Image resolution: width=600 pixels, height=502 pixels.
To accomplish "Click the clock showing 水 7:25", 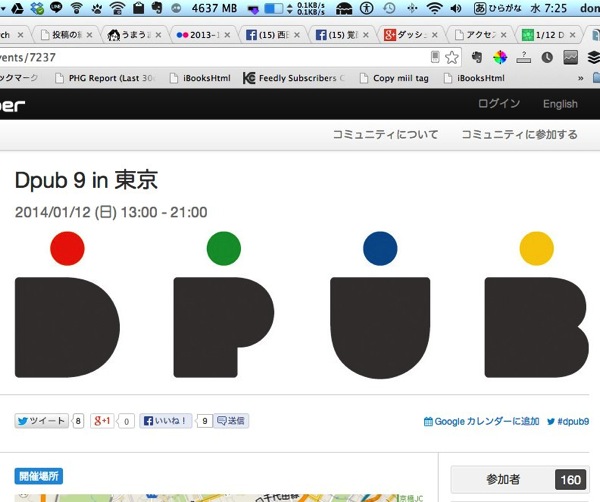I will click(548, 8).
